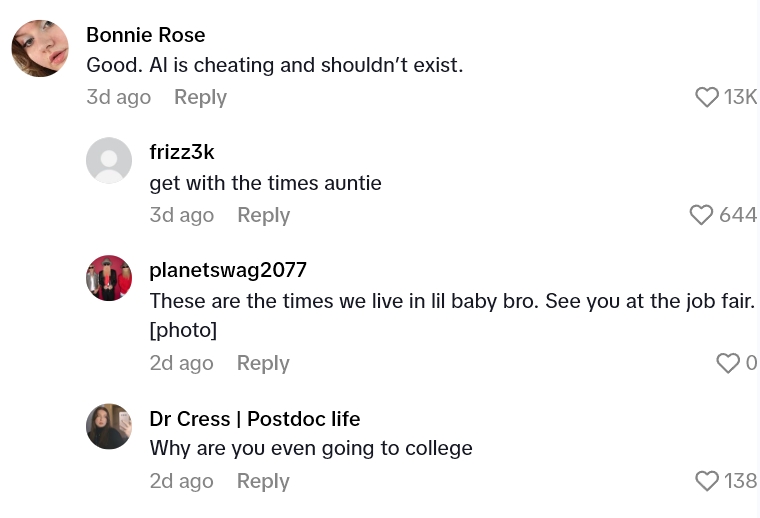Reply to planetswag2077's comment
760x518 pixels.
(x=263, y=363)
